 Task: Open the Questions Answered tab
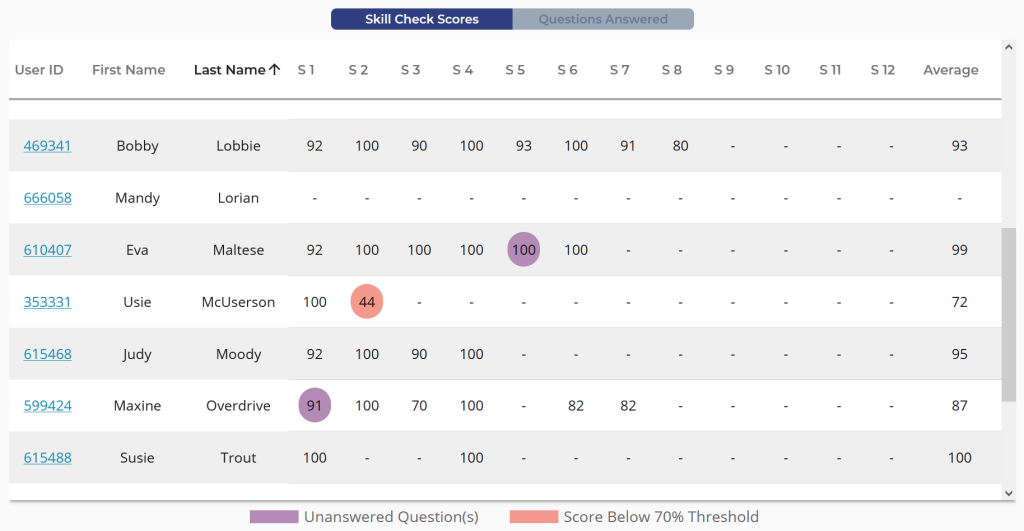pos(603,19)
